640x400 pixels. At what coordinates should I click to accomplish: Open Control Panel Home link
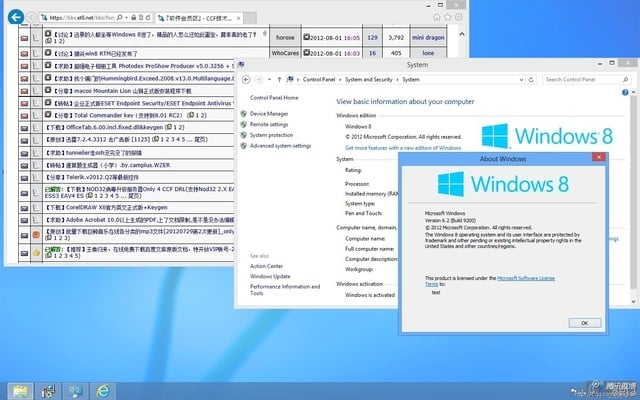point(274,98)
